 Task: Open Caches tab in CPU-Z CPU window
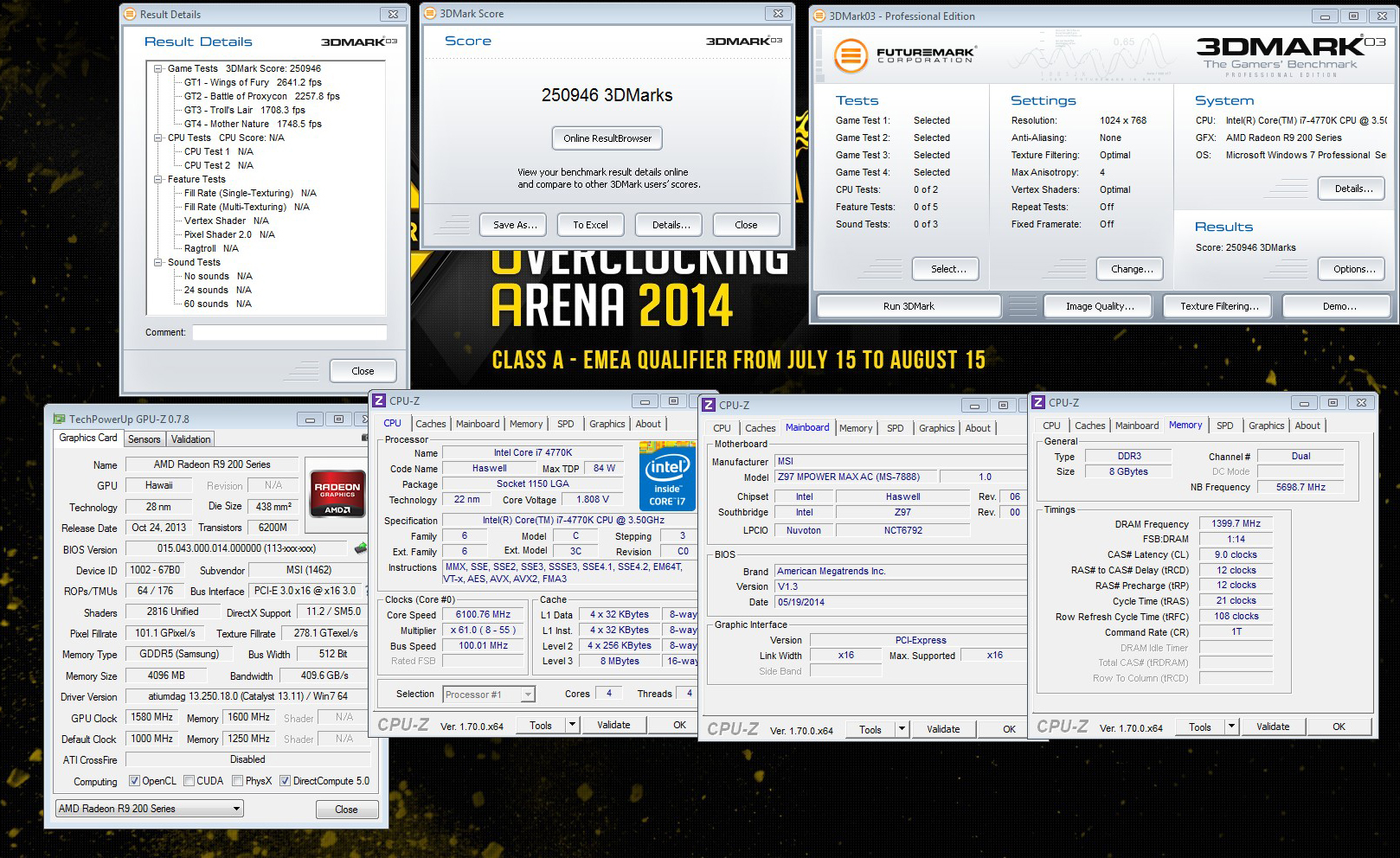(x=430, y=424)
